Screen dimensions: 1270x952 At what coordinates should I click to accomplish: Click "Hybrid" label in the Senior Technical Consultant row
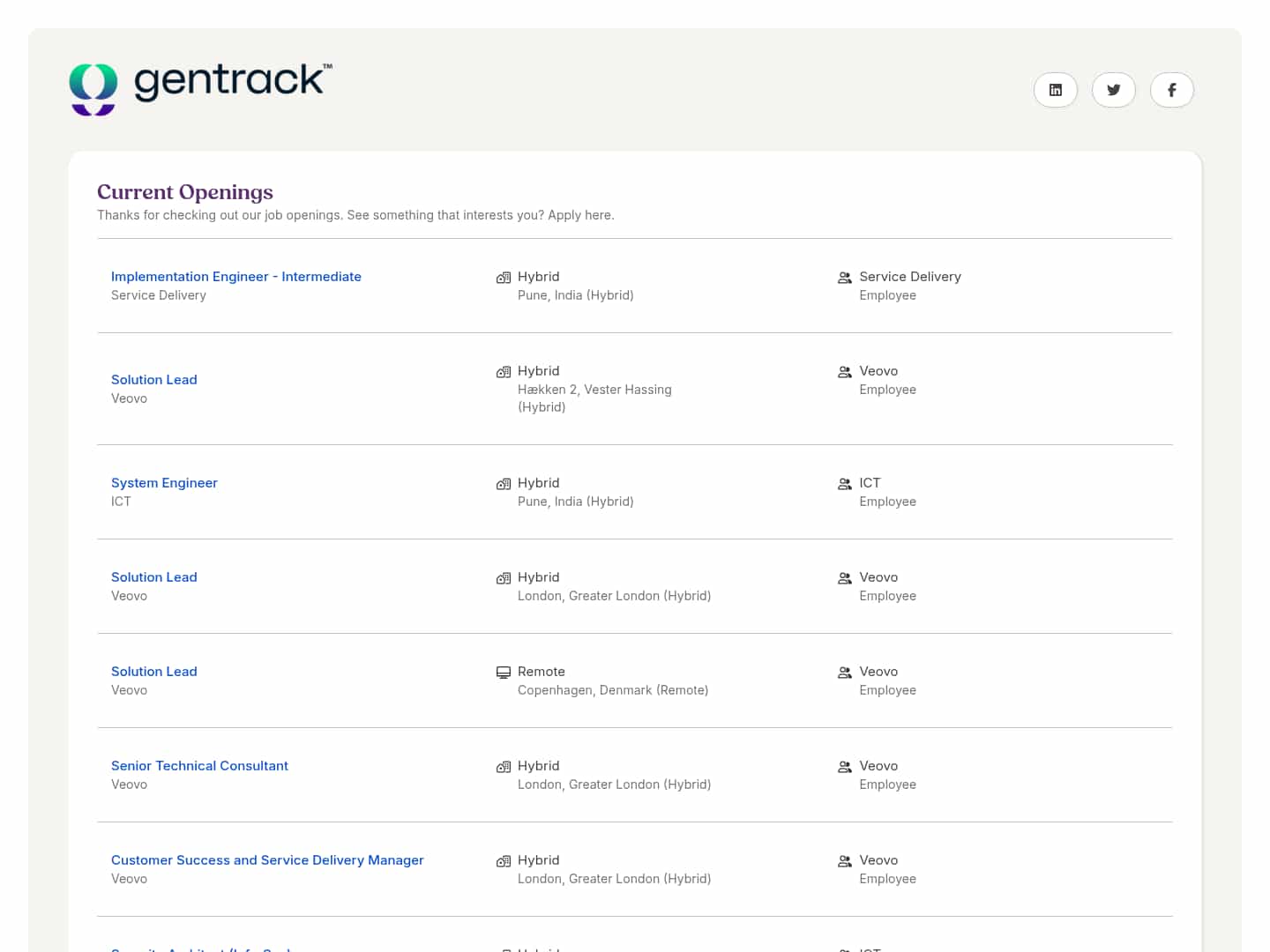click(x=539, y=766)
